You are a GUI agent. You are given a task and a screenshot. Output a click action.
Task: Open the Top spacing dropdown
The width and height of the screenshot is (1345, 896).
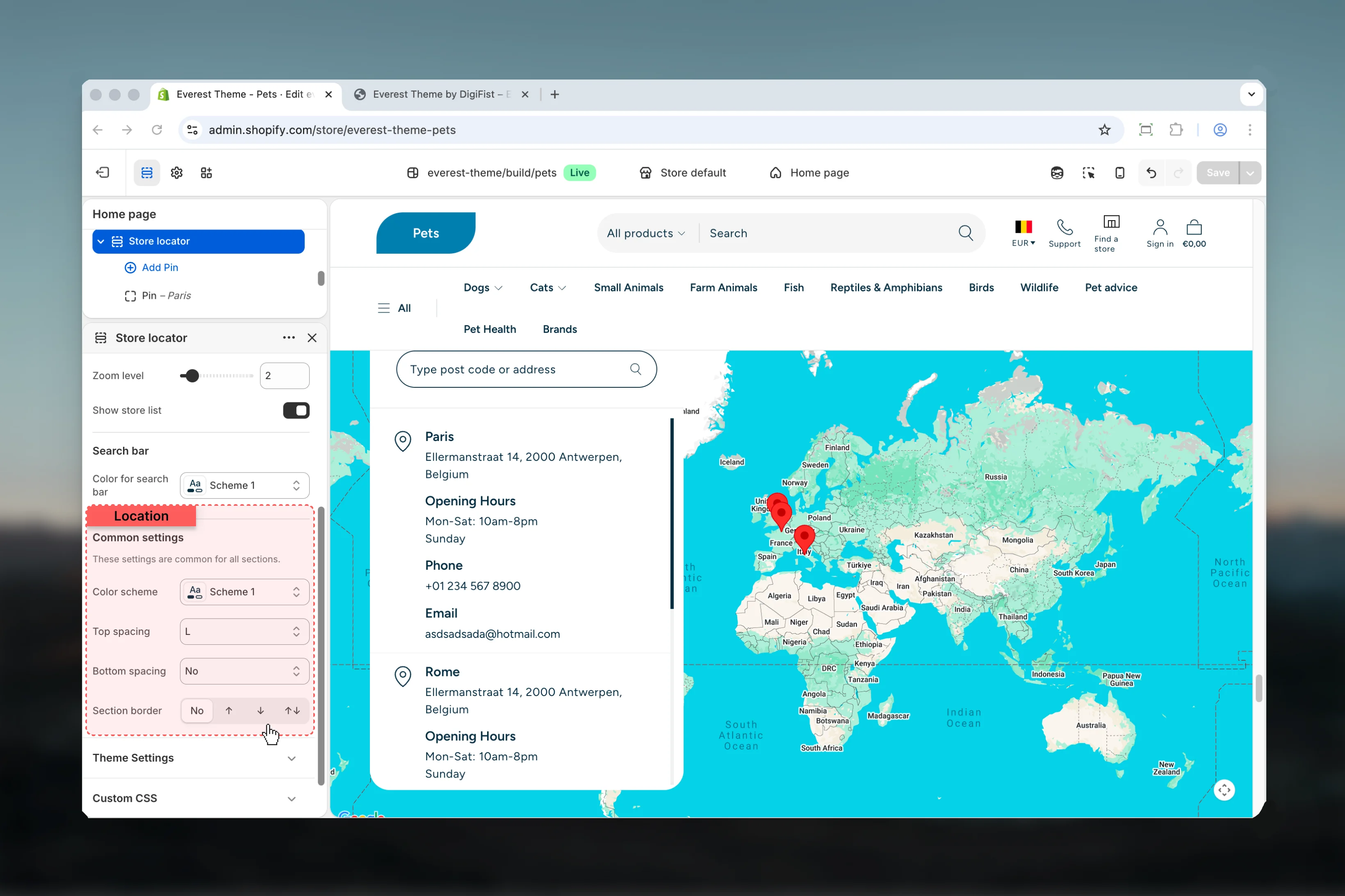click(x=245, y=632)
